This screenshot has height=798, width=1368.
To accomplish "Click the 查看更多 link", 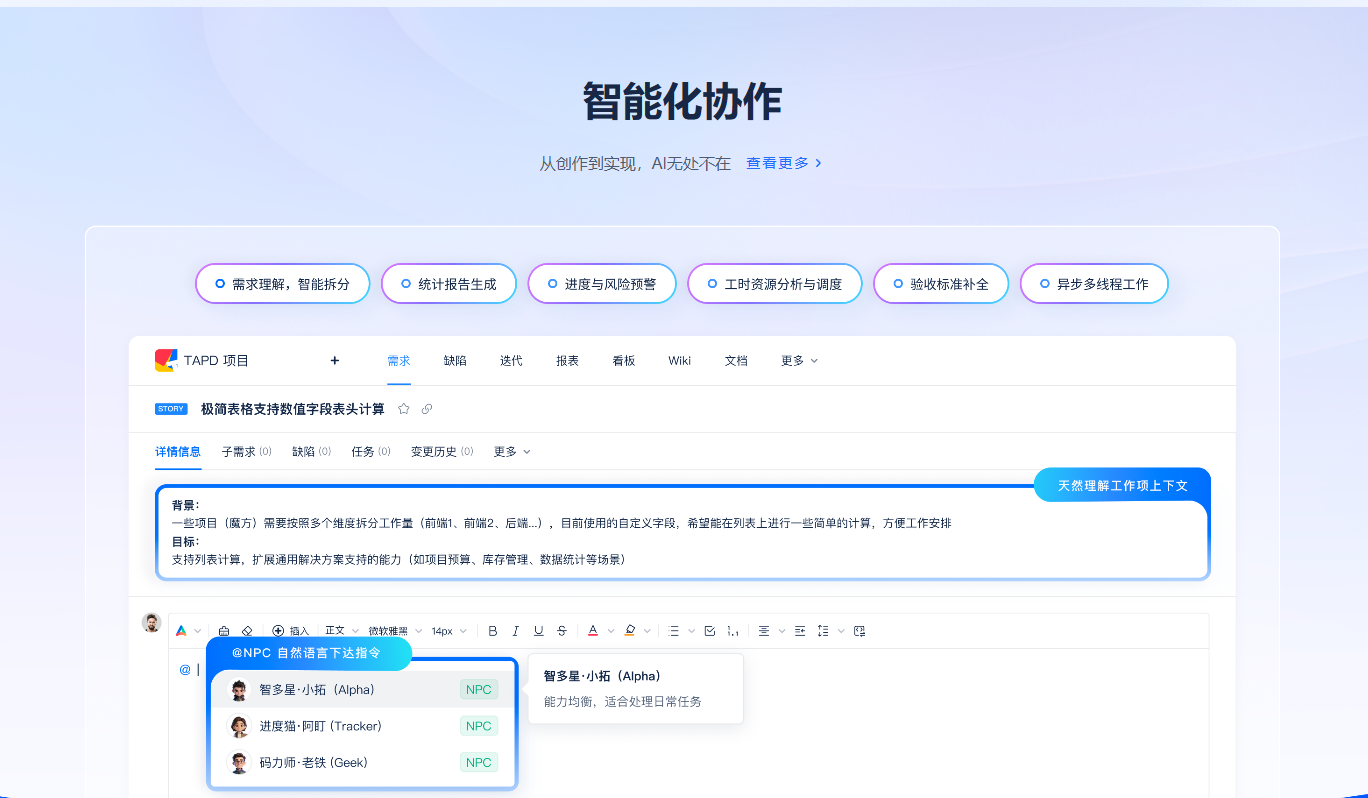I will tap(785, 163).
